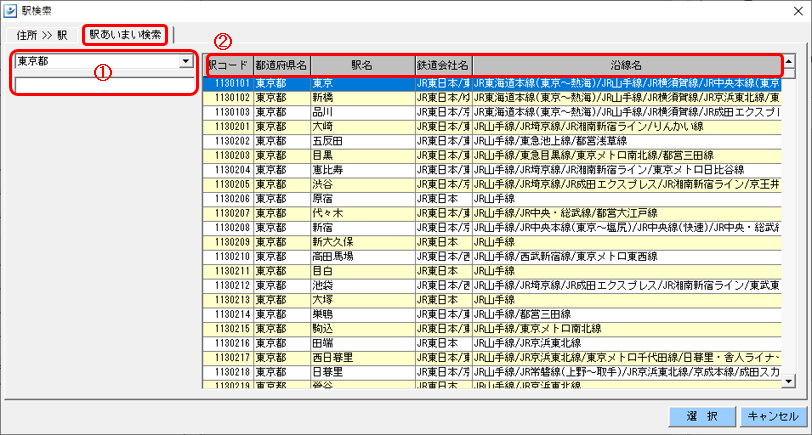Select the 品川 station row

[491, 112]
